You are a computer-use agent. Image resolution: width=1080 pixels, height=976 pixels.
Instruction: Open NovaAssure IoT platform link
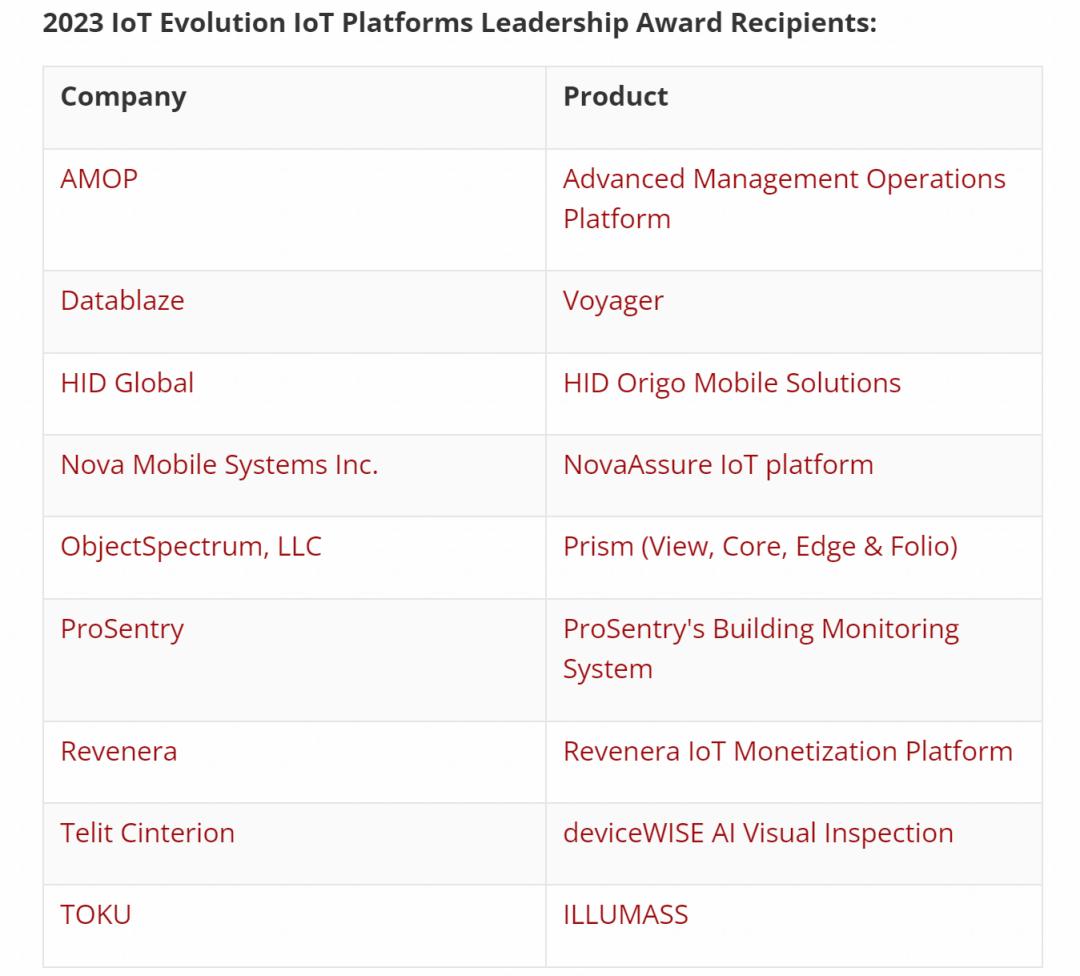click(717, 465)
